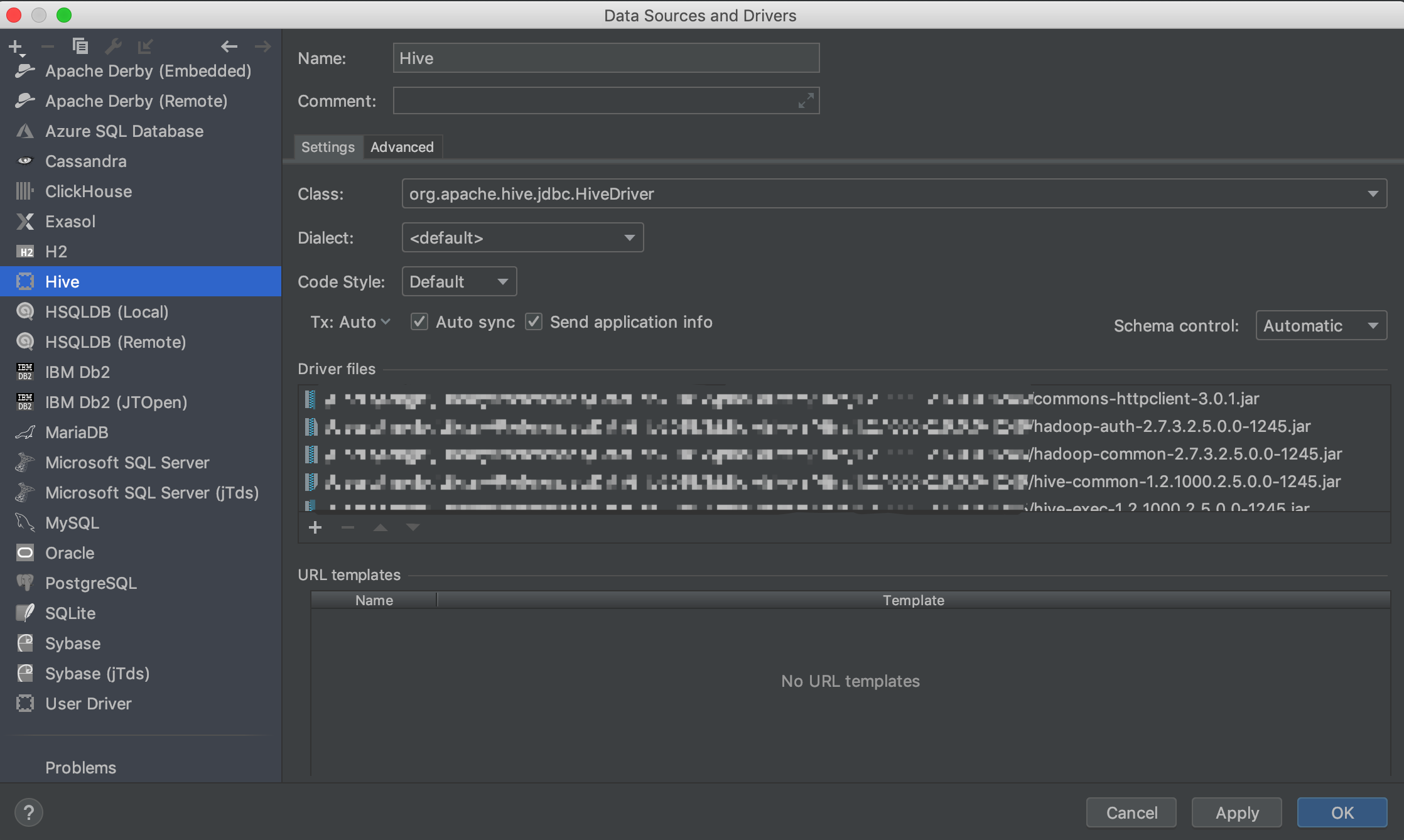Move driver file down
Image resolution: width=1404 pixels, height=840 pixels.
413,527
